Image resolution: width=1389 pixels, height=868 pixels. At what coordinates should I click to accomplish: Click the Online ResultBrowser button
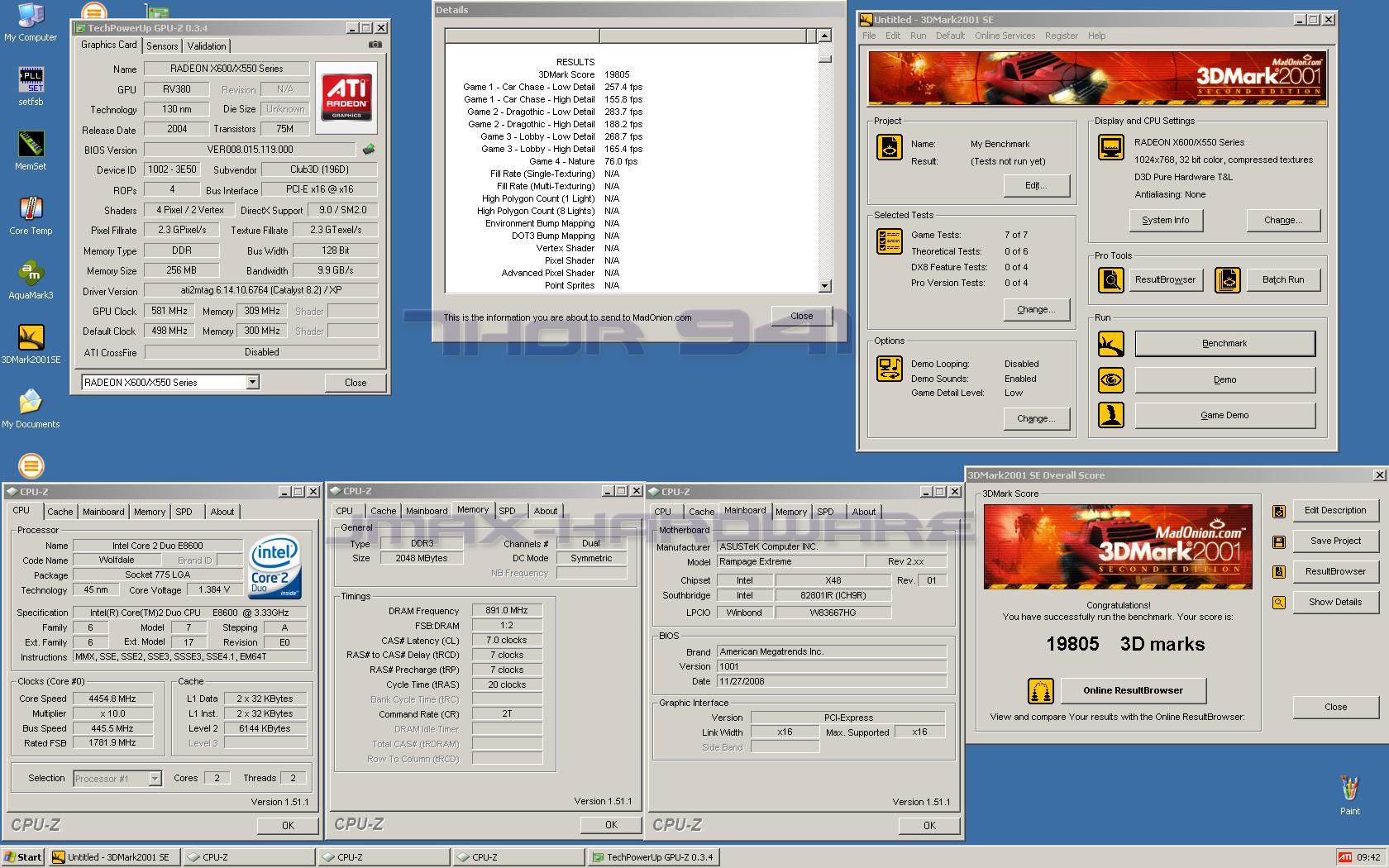1133,690
